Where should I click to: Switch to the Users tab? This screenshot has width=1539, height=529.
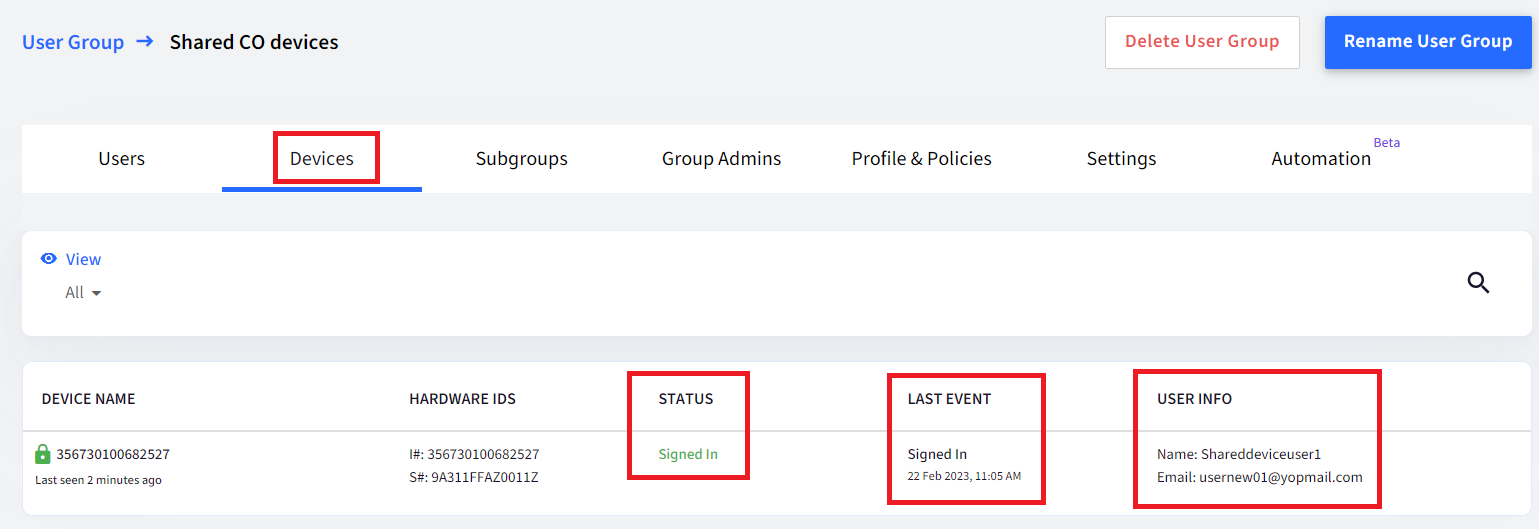click(x=122, y=158)
